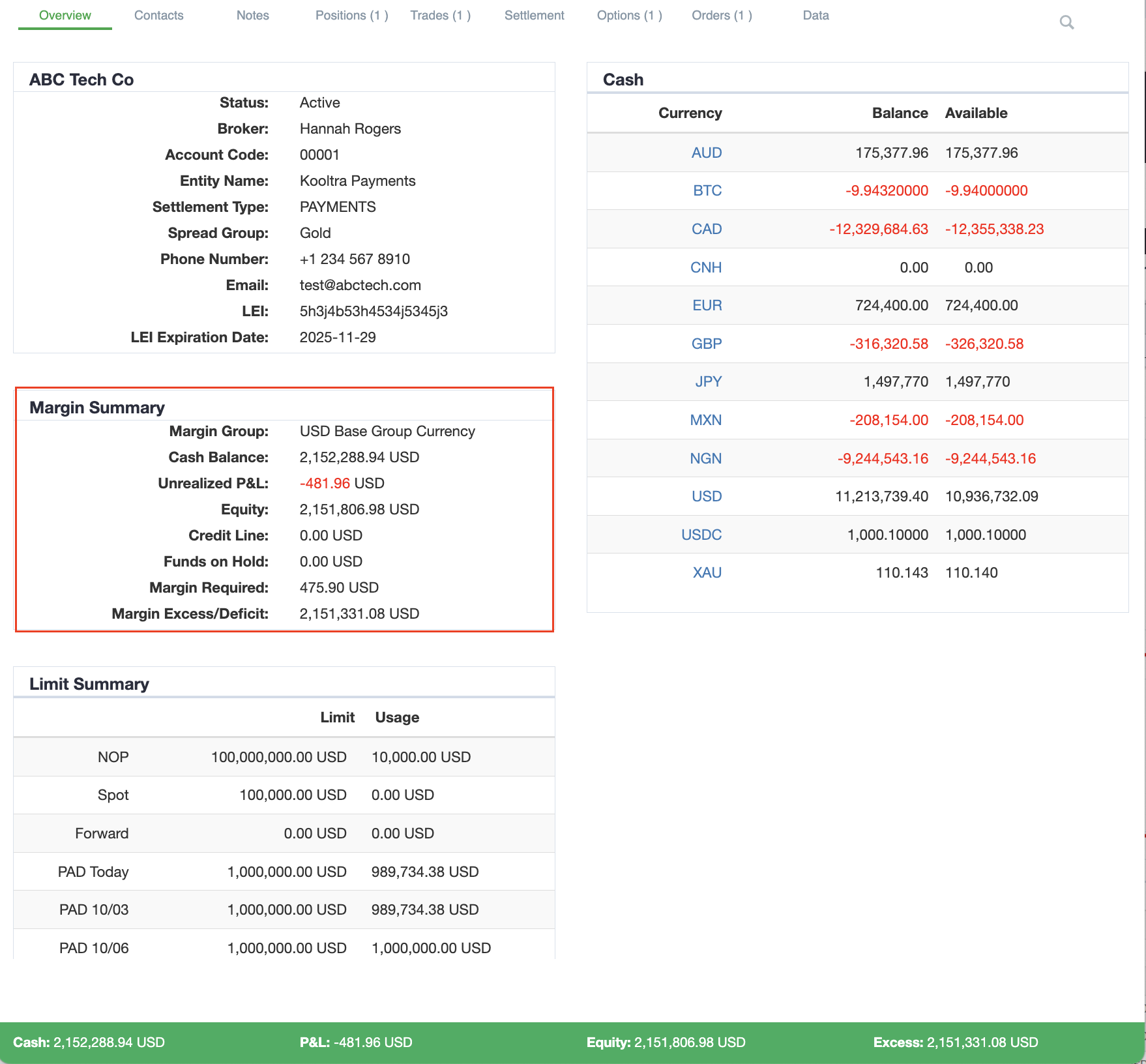Select the EUR currency link
The width and height of the screenshot is (1146, 1064).
(x=707, y=305)
